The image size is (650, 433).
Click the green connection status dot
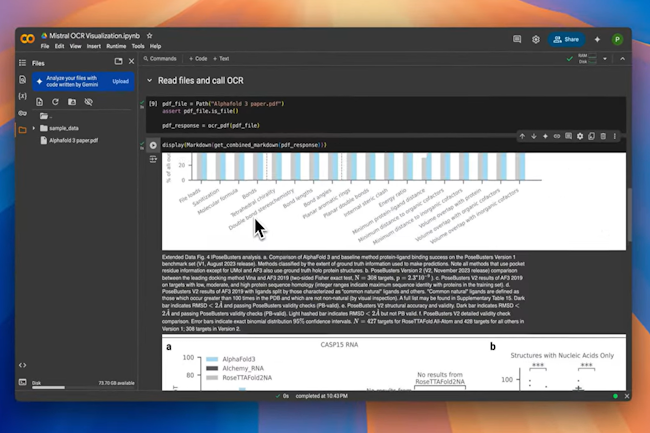[615, 396]
